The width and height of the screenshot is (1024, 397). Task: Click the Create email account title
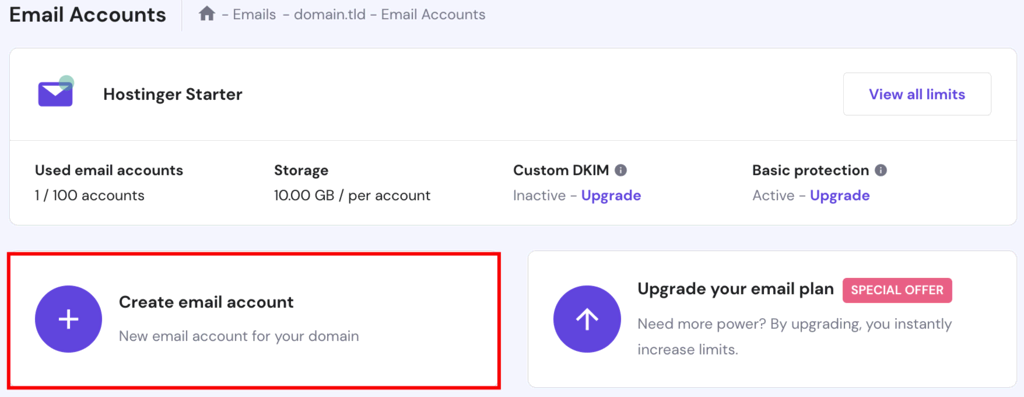206,302
